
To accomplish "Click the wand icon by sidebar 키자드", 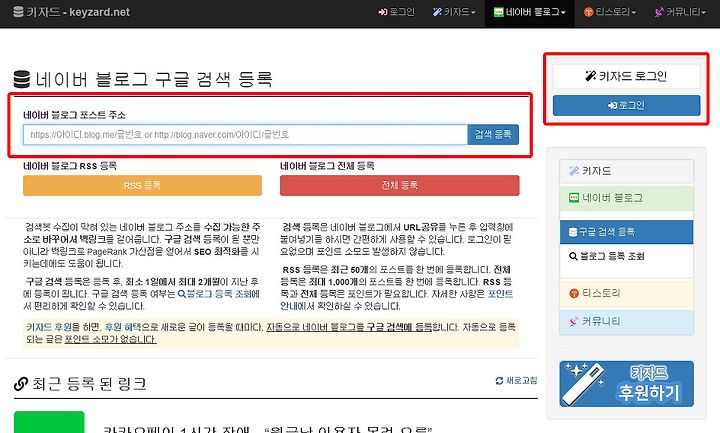I will pos(574,171).
